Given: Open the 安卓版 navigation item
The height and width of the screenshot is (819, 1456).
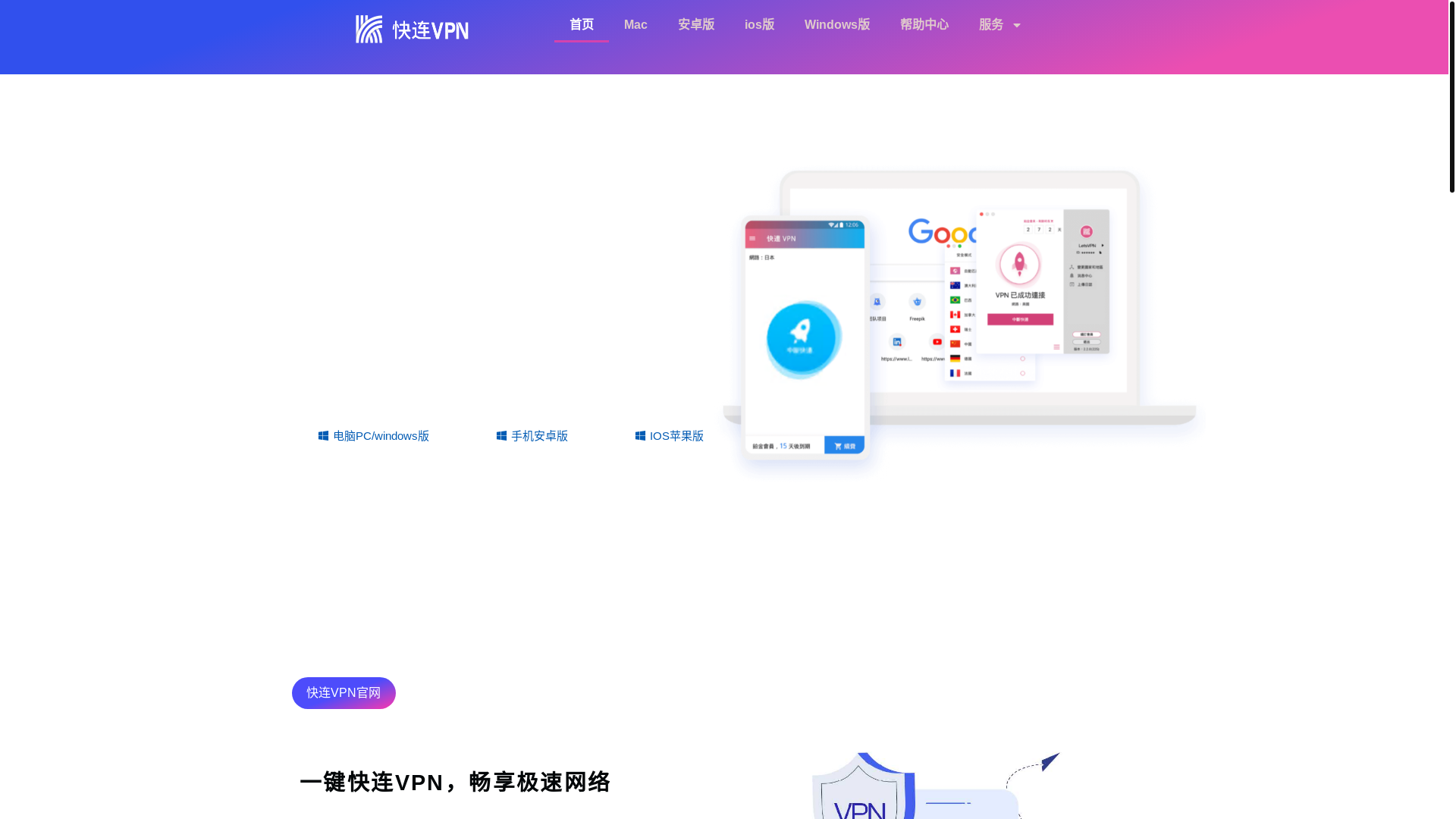Looking at the screenshot, I should 696,25.
